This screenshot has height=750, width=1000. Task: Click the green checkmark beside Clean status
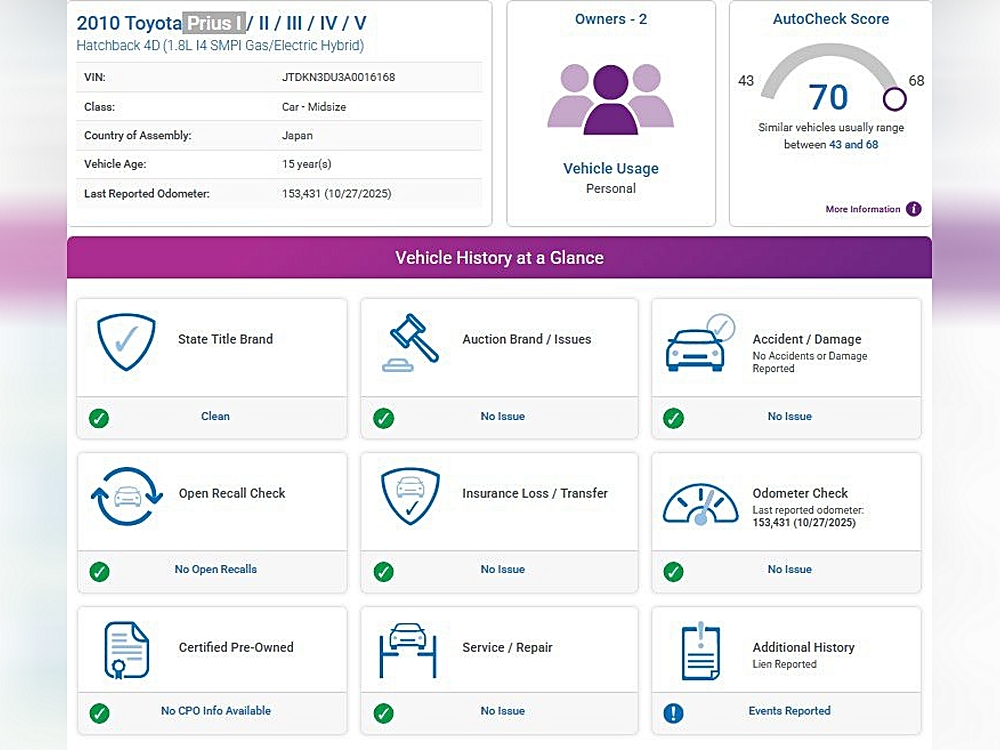[99, 418]
